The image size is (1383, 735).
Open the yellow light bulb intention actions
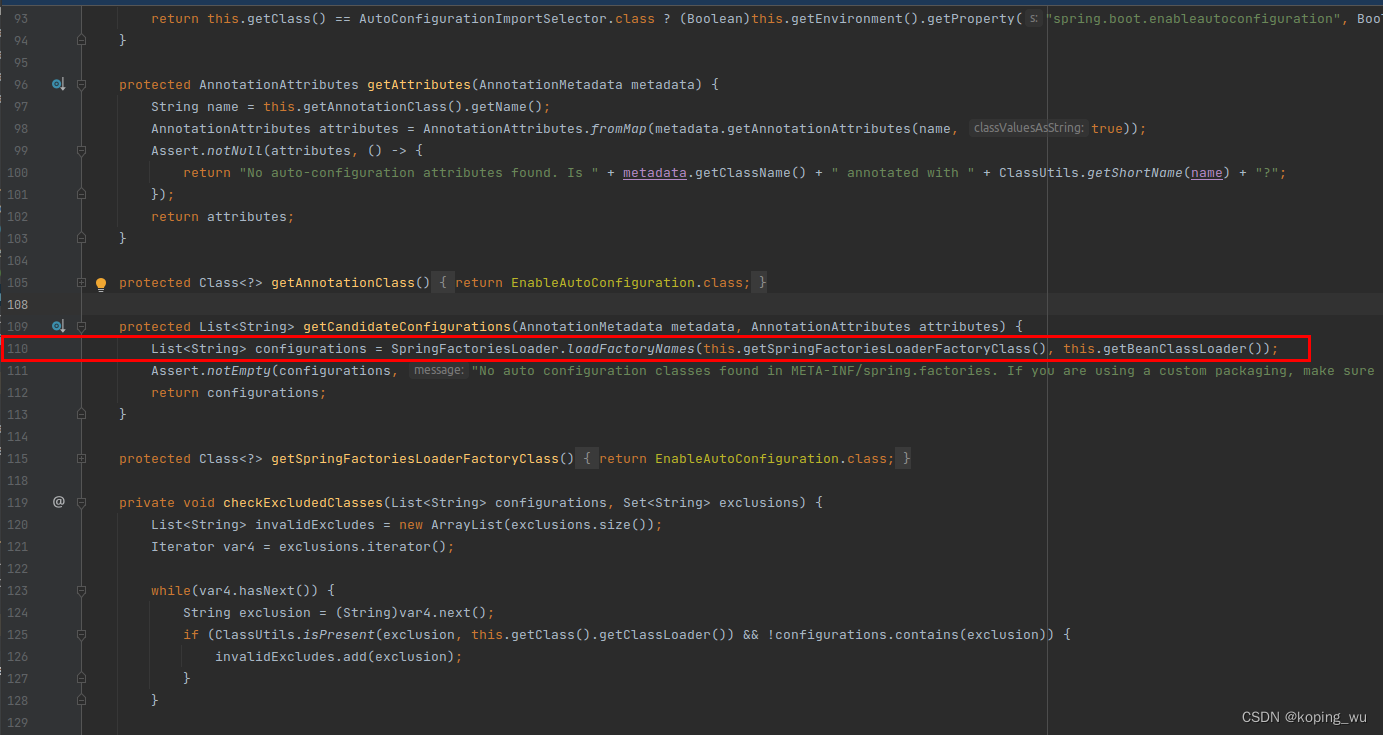point(100,283)
